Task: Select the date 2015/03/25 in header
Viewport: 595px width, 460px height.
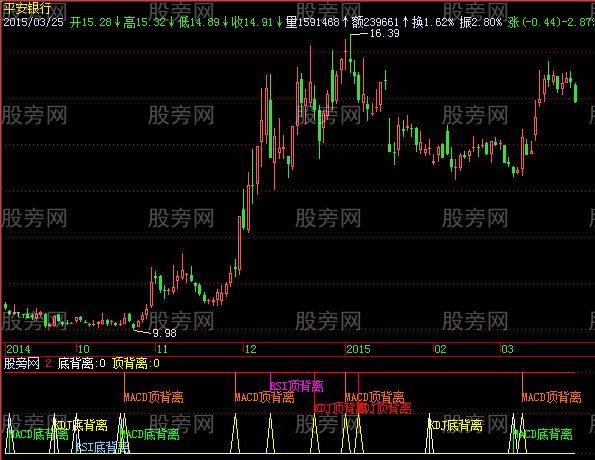Action: [x=33, y=22]
